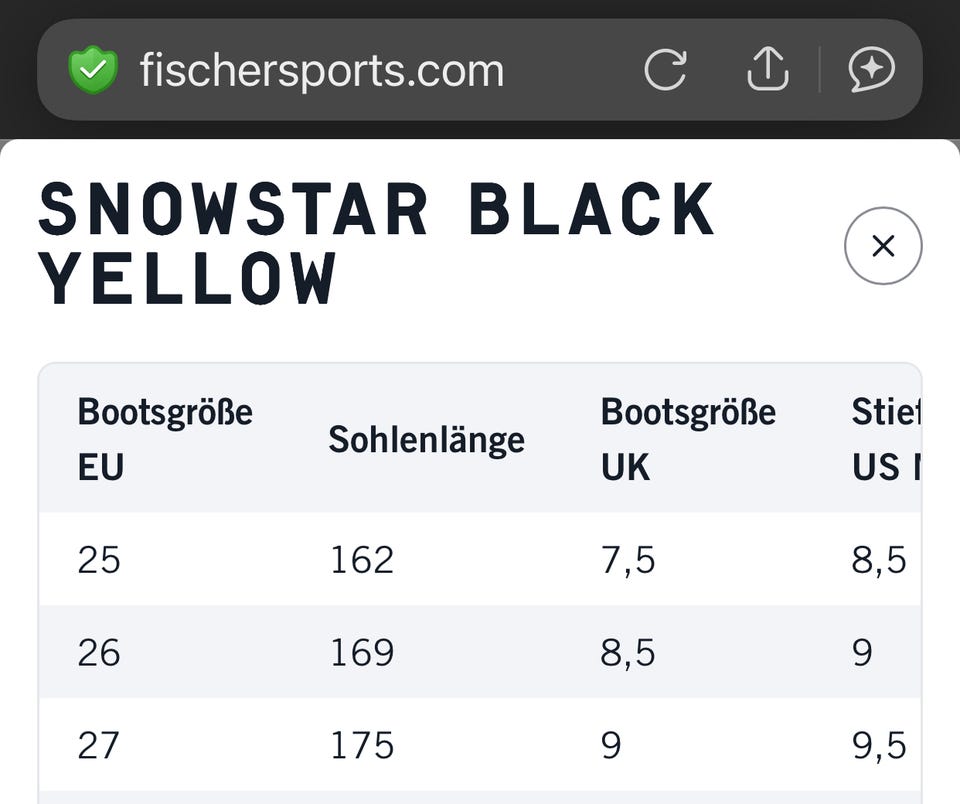Tap US size 9,5 cell
Viewport: 960px width, 804px height.
879,745
